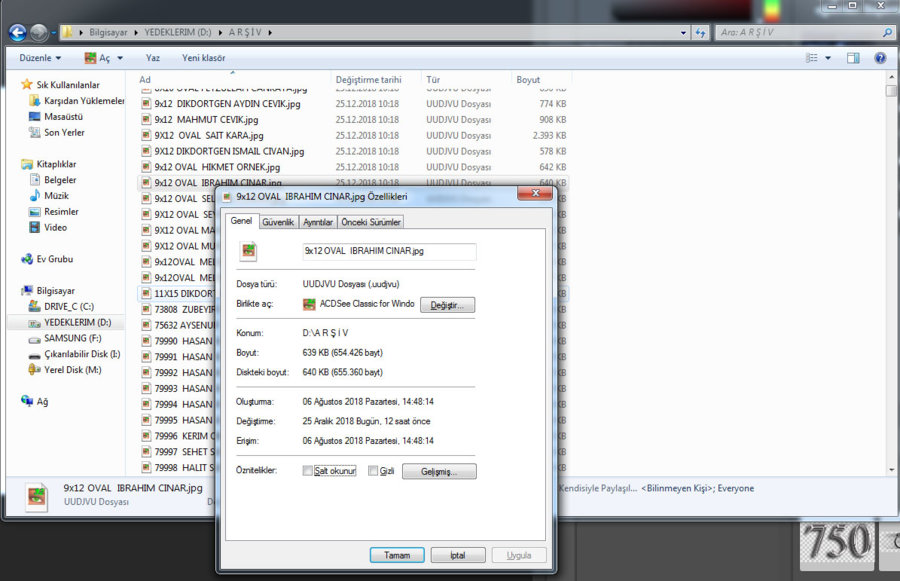Image resolution: width=900 pixels, height=581 pixels.
Task: Switch to the Ayrıntılar tab
Action: pyautogui.click(x=318, y=222)
